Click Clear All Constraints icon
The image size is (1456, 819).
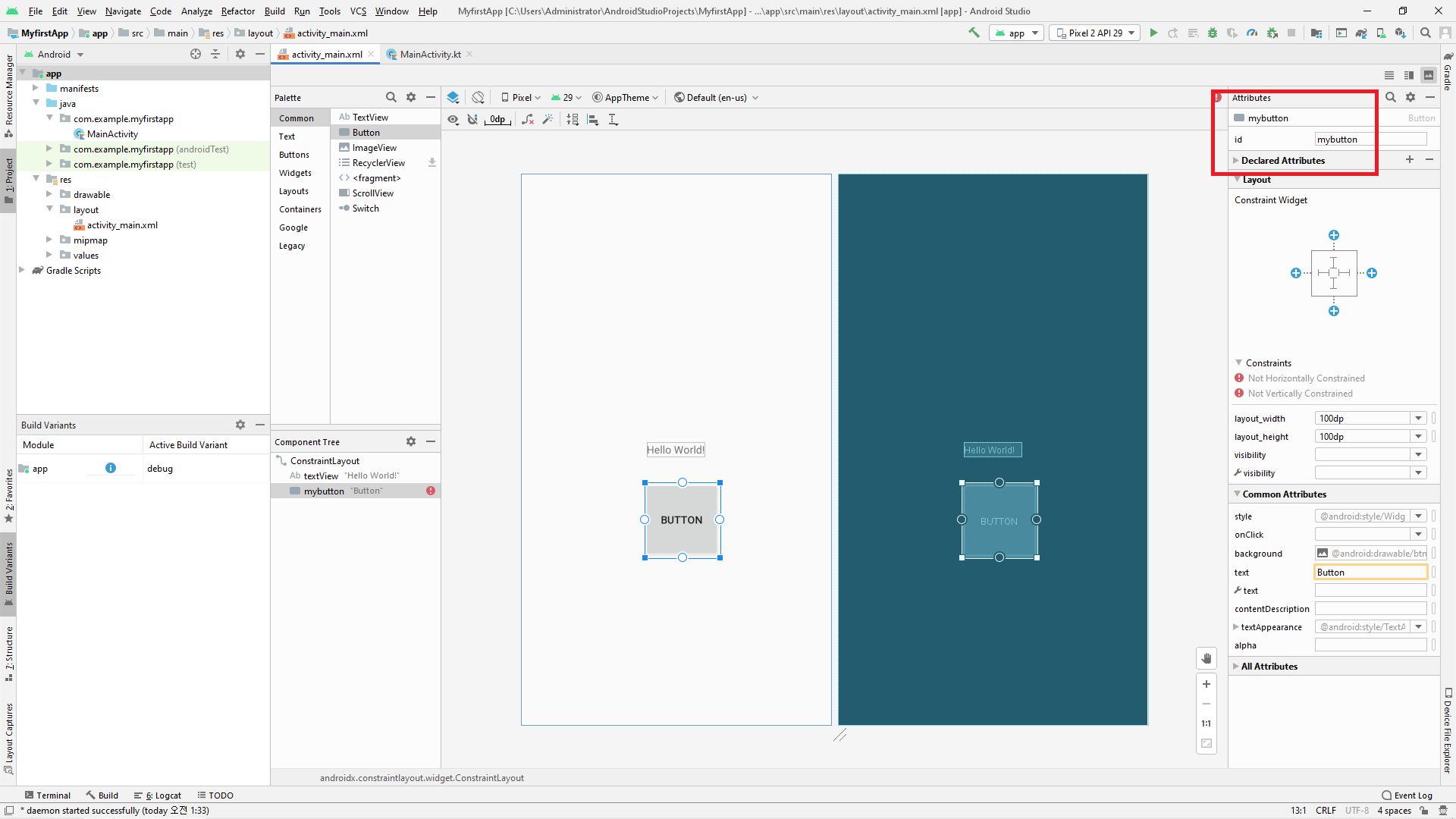point(528,119)
